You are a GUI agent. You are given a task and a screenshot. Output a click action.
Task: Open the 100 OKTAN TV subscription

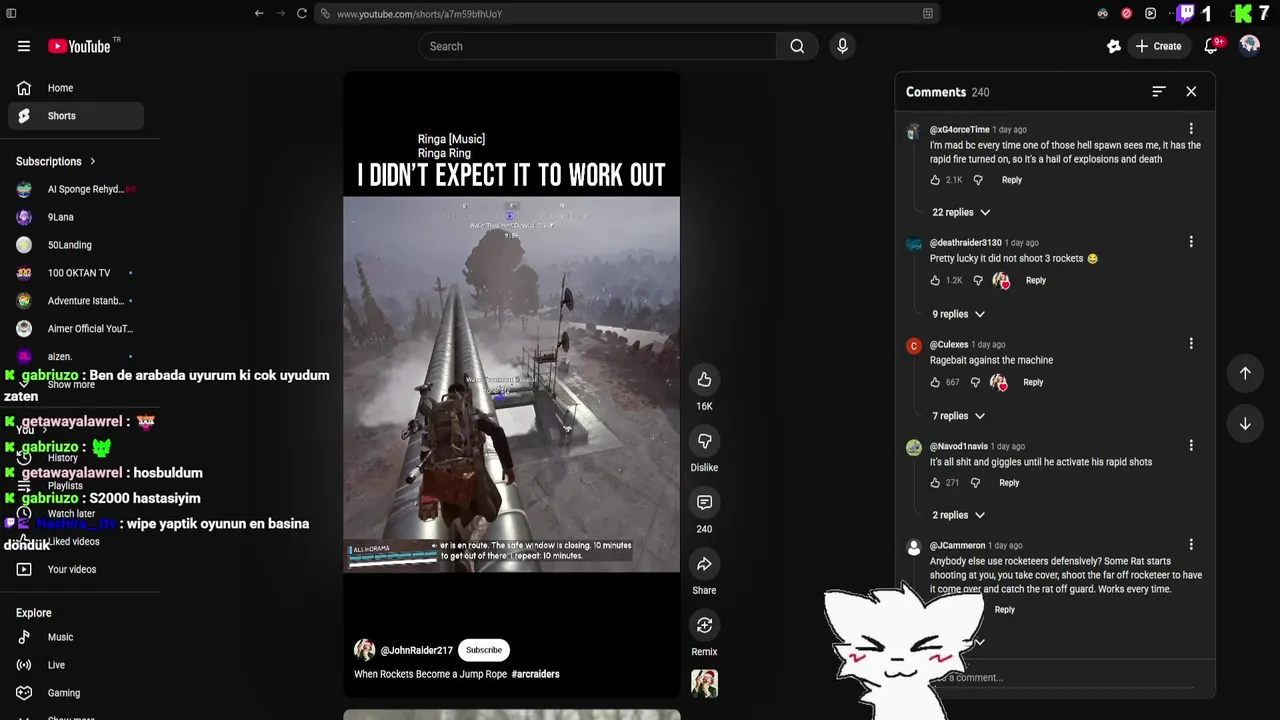pos(76,273)
